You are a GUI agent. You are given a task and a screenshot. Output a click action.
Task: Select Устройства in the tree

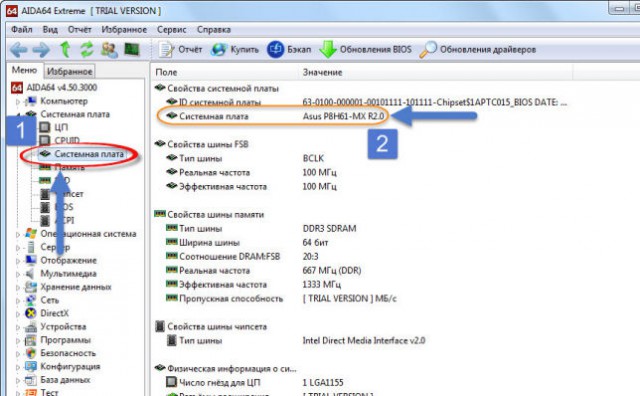[63, 327]
